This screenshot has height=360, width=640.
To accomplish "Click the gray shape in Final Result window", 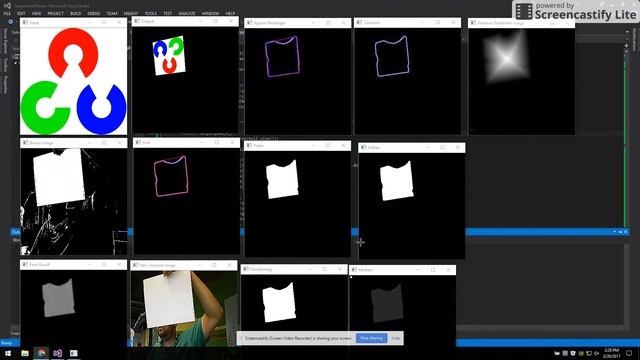I will pyautogui.click(x=58, y=298).
